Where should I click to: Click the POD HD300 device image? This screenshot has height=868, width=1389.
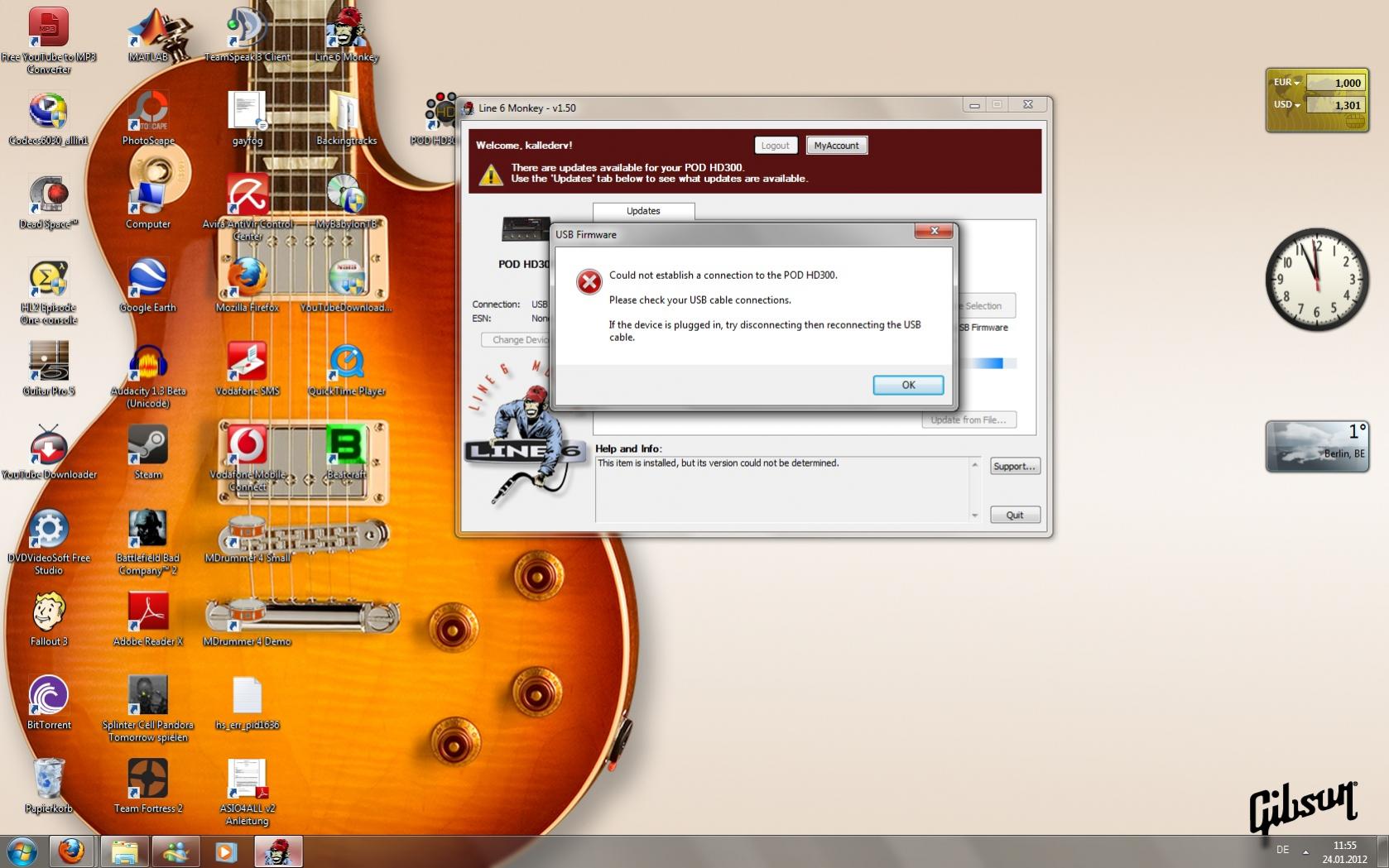coord(526,229)
